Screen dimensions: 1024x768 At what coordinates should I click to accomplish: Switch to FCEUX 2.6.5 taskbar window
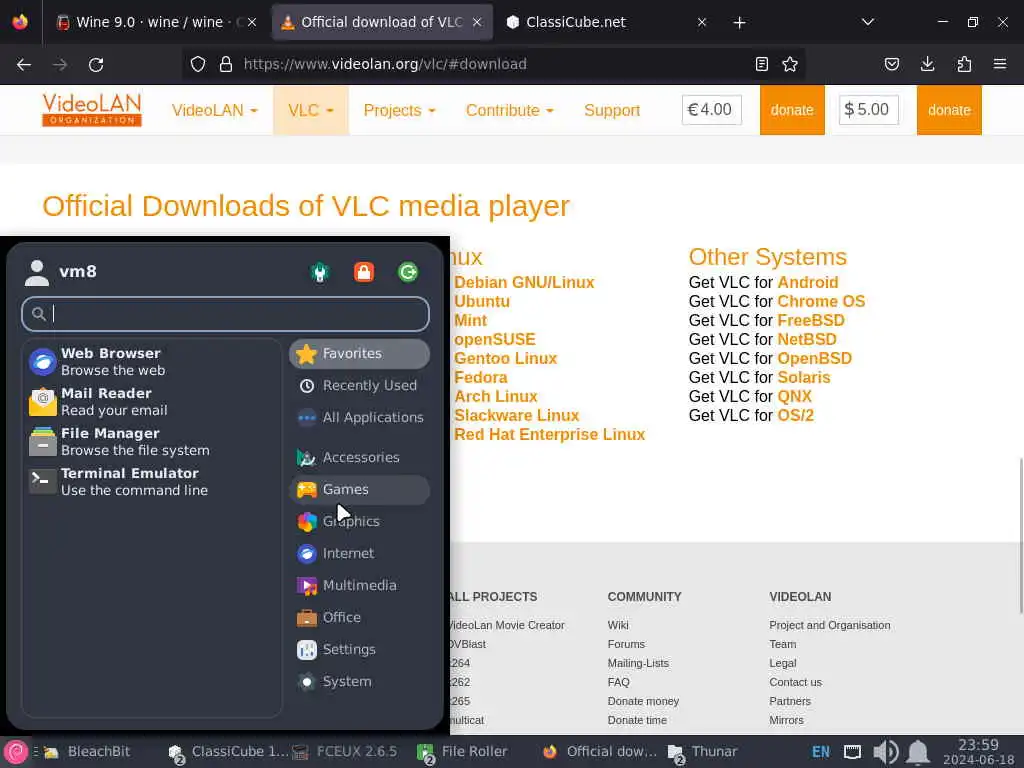tap(345, 752)
